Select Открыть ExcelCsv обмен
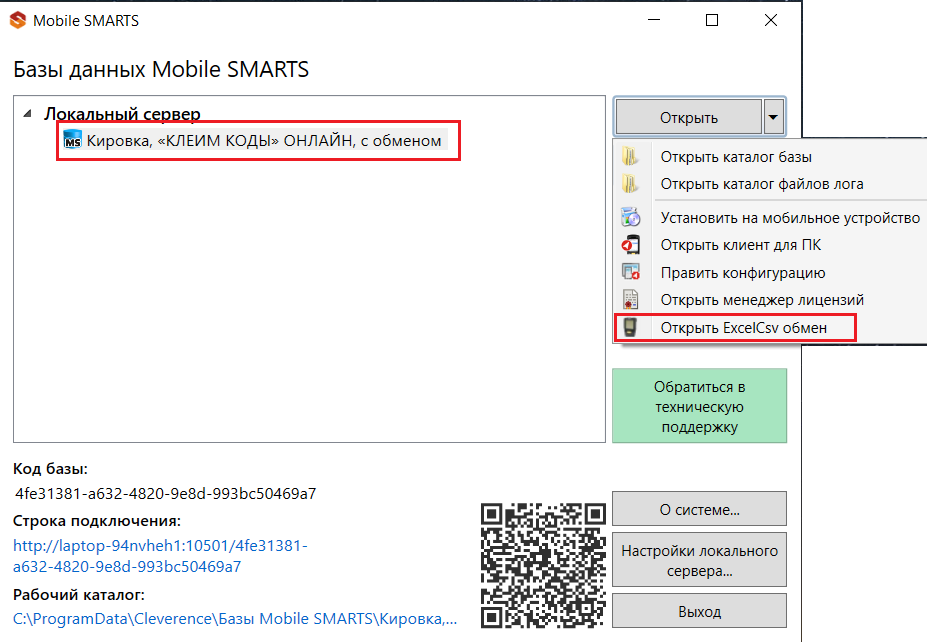The height and width of the screenshot is (642, 927). tap(744, 328)
